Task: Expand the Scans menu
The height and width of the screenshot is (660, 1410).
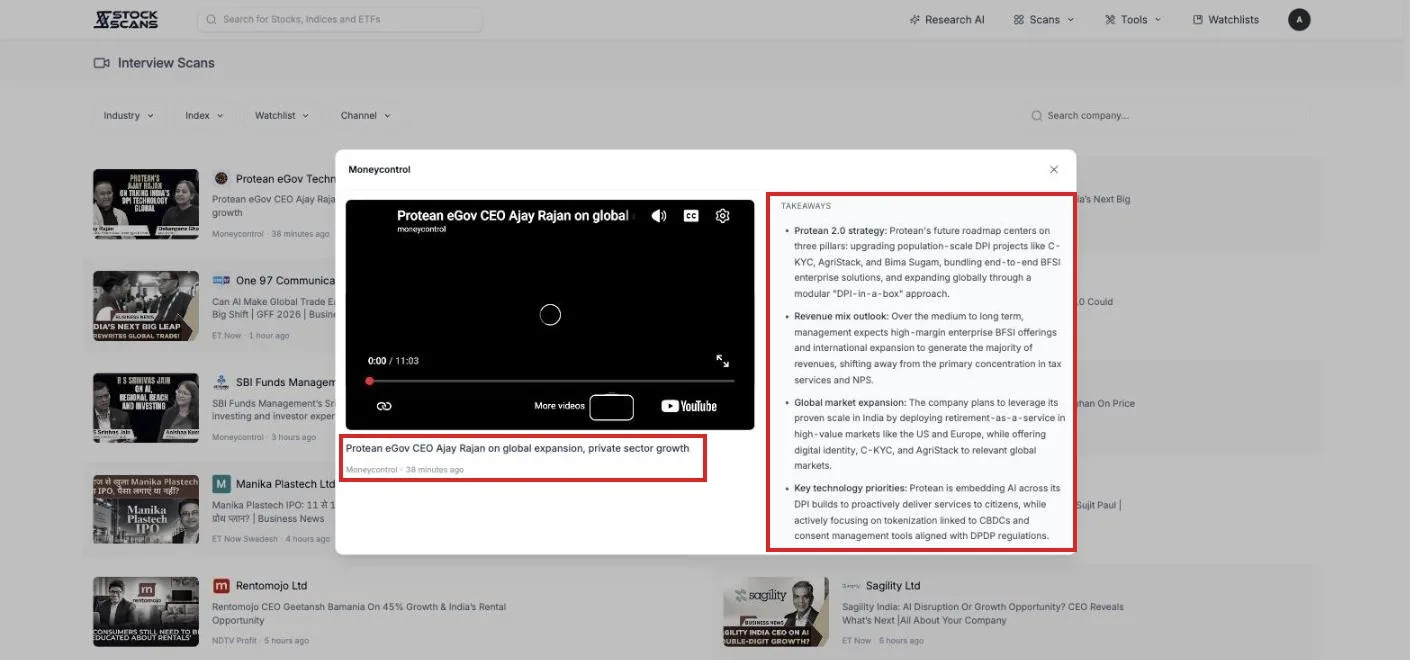Action: (1043, 19)
